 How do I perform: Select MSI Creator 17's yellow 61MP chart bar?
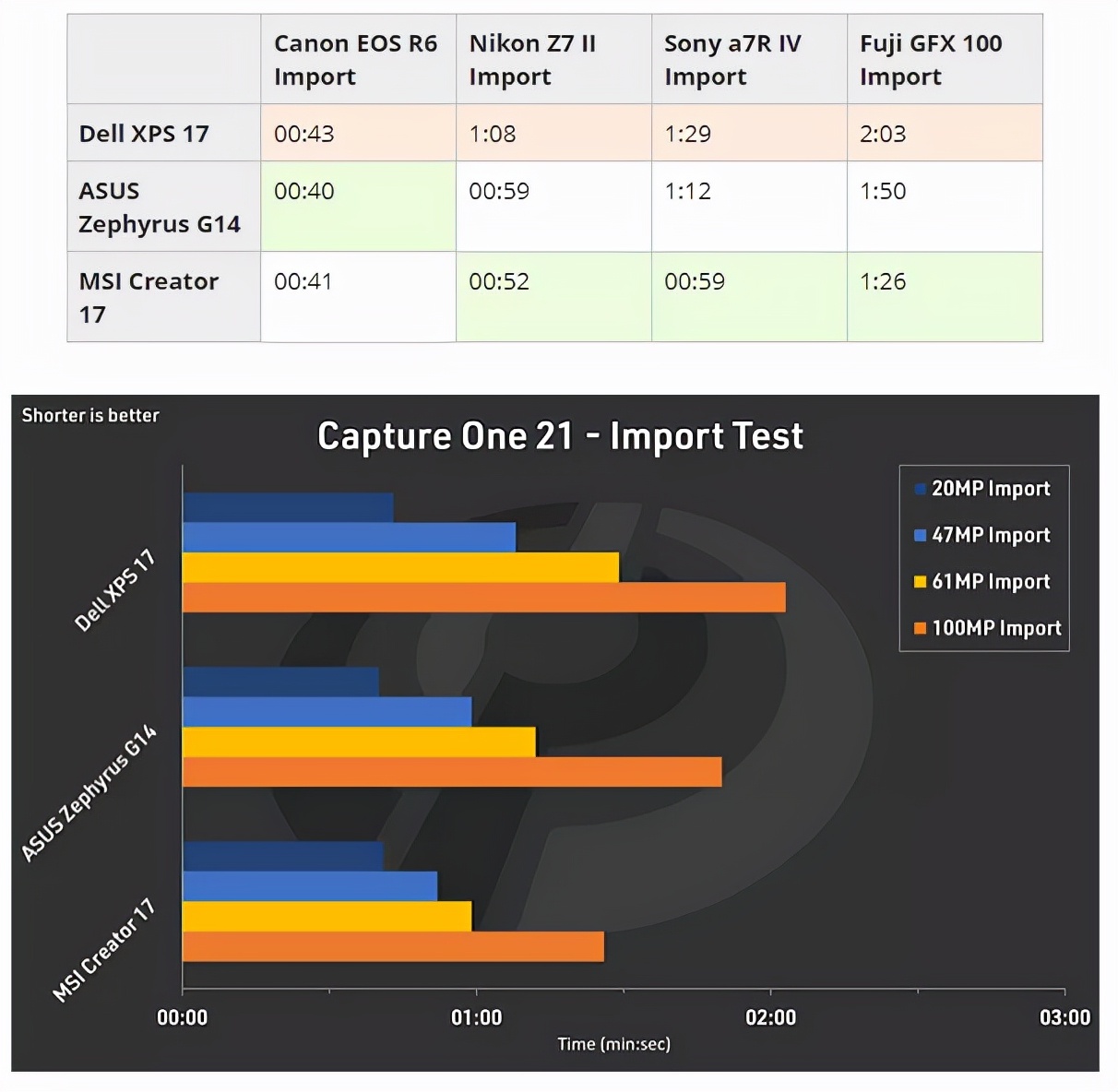pos(327,916)
